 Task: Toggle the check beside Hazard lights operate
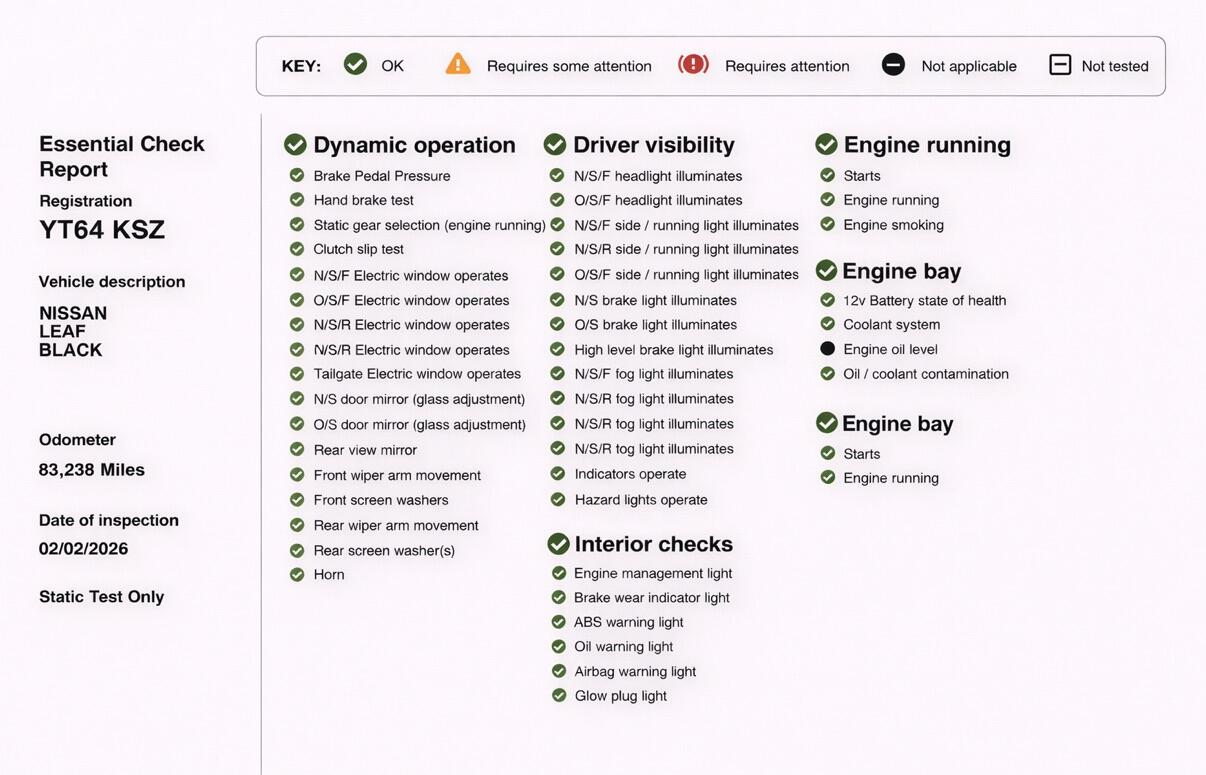558,499
